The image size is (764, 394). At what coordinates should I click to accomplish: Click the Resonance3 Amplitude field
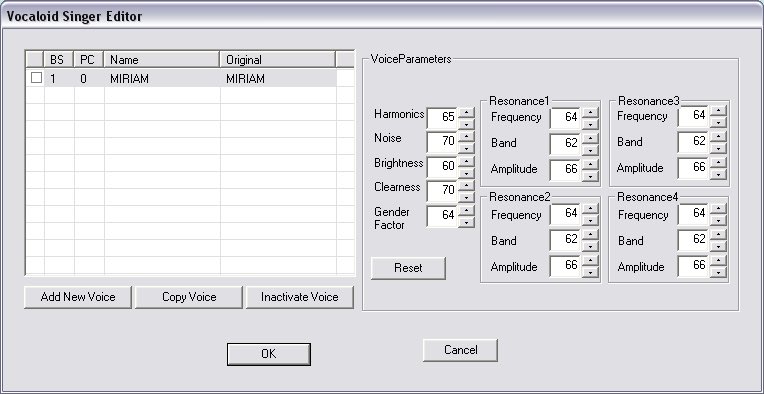(x=694, y=168)
